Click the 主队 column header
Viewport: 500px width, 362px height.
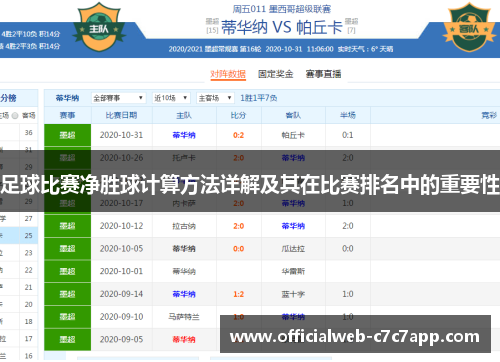tap(184, 115)
